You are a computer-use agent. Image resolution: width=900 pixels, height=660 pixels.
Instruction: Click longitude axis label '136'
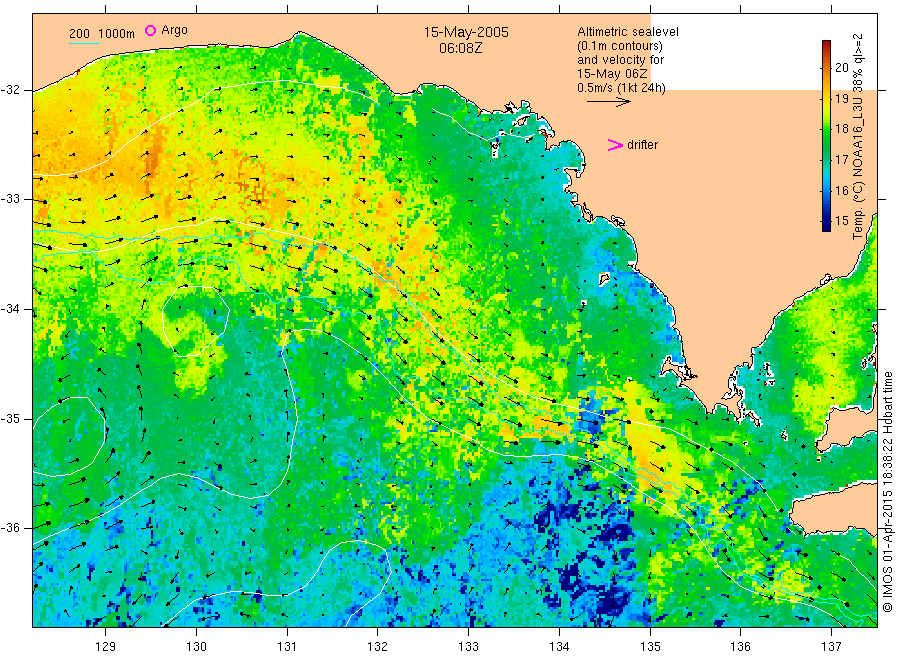(x=740, y=647)
